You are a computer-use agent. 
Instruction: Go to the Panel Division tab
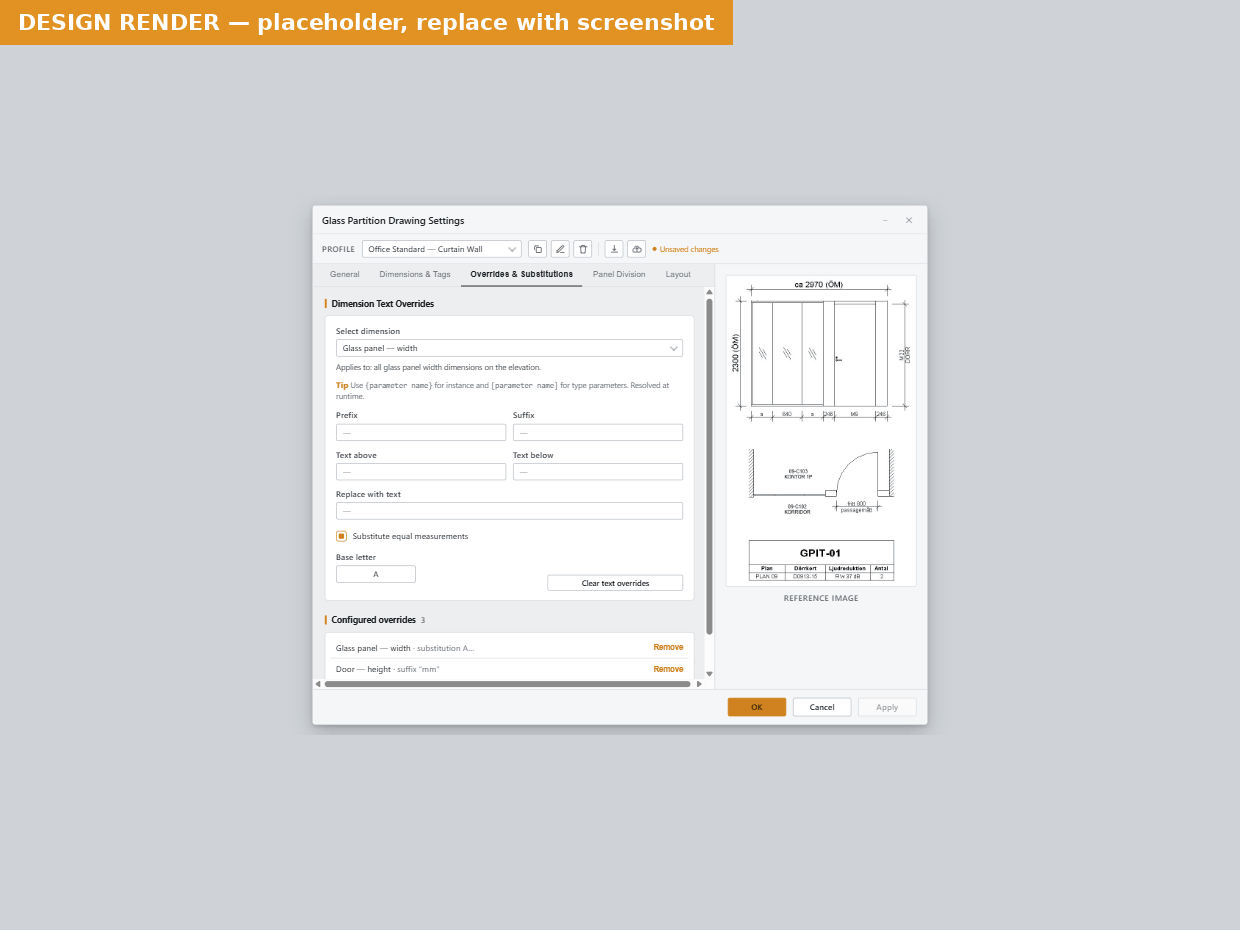(619, 275)
